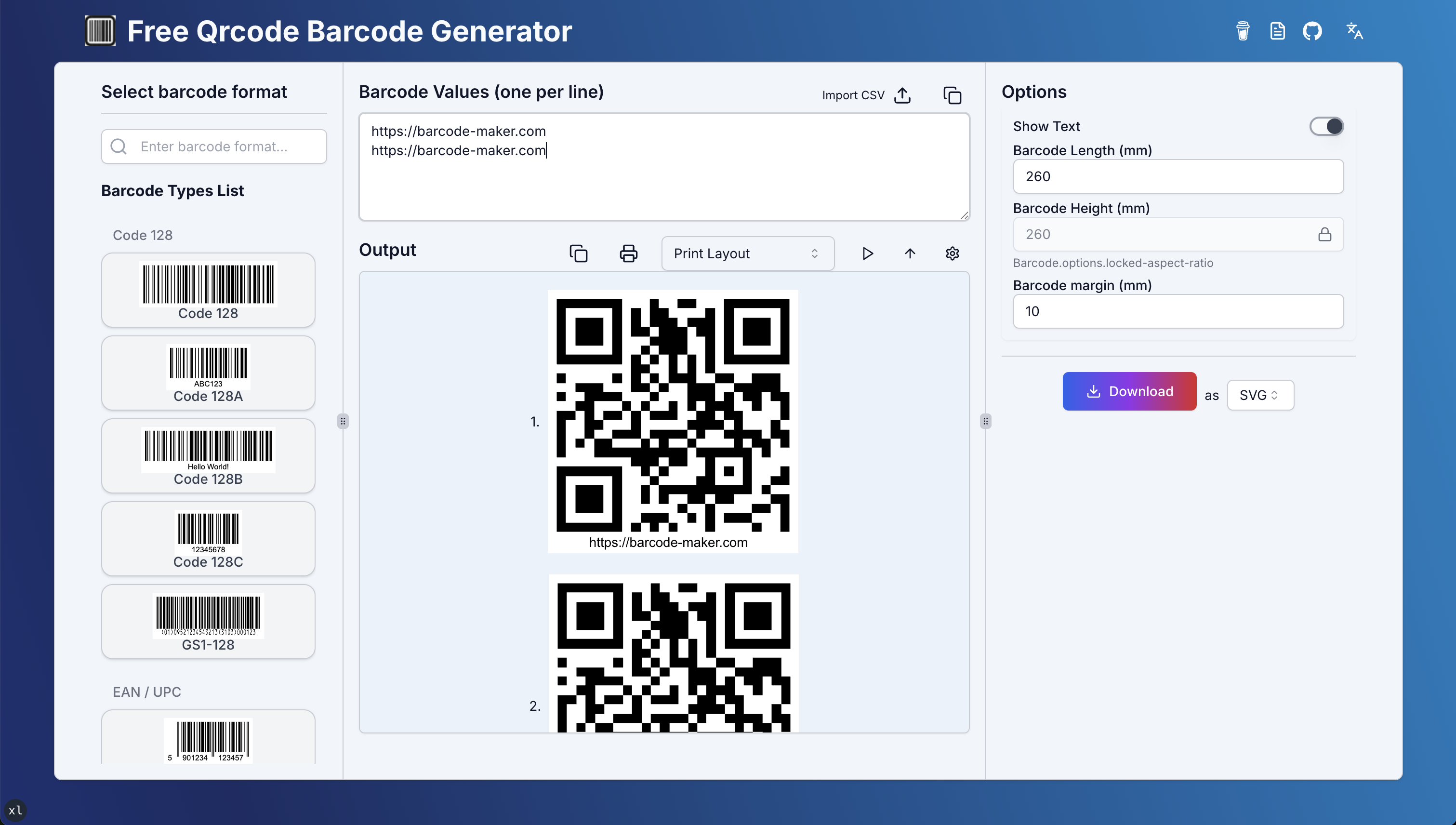The height and width of the screenshot is (825, 1456).
Task: Click the Free Qrcode Barcode Generator title
Action: [x=350, y=30]
